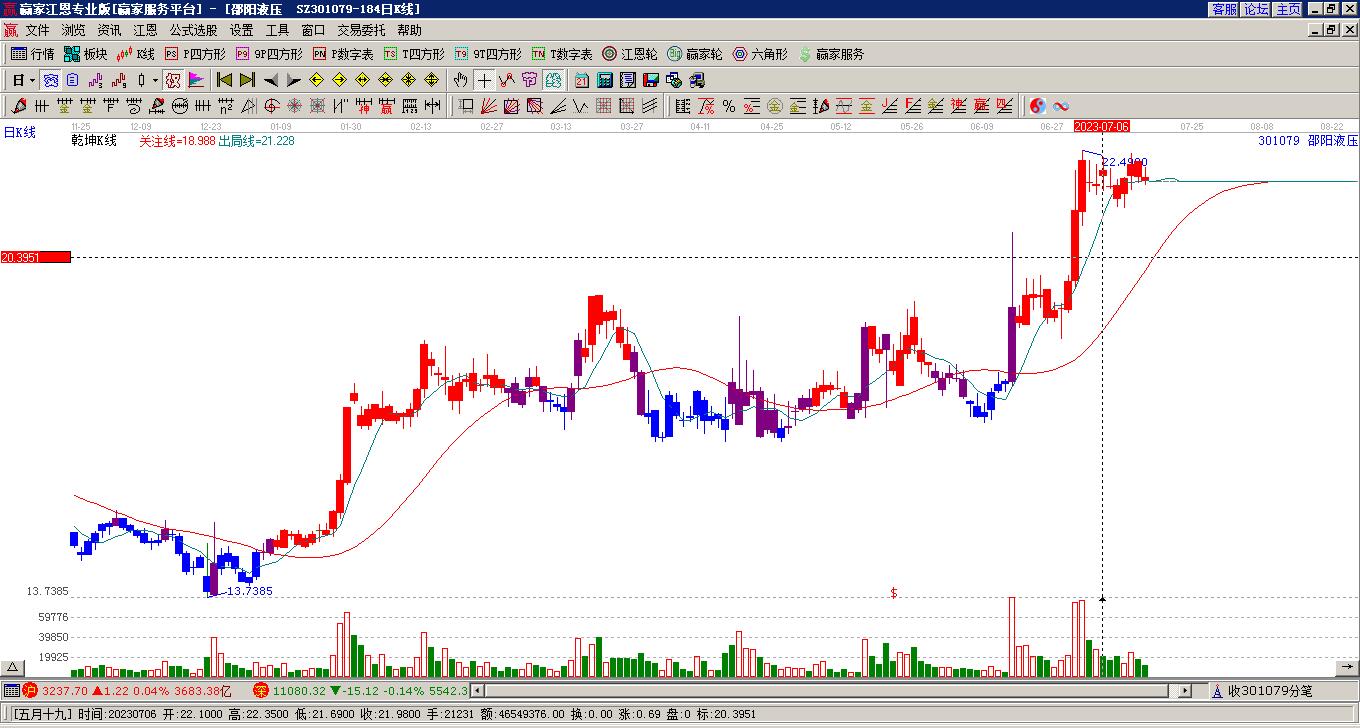Open 赢家服务 from the toolbar
This screenshot has width=1360, height=728.
point(830,54)
